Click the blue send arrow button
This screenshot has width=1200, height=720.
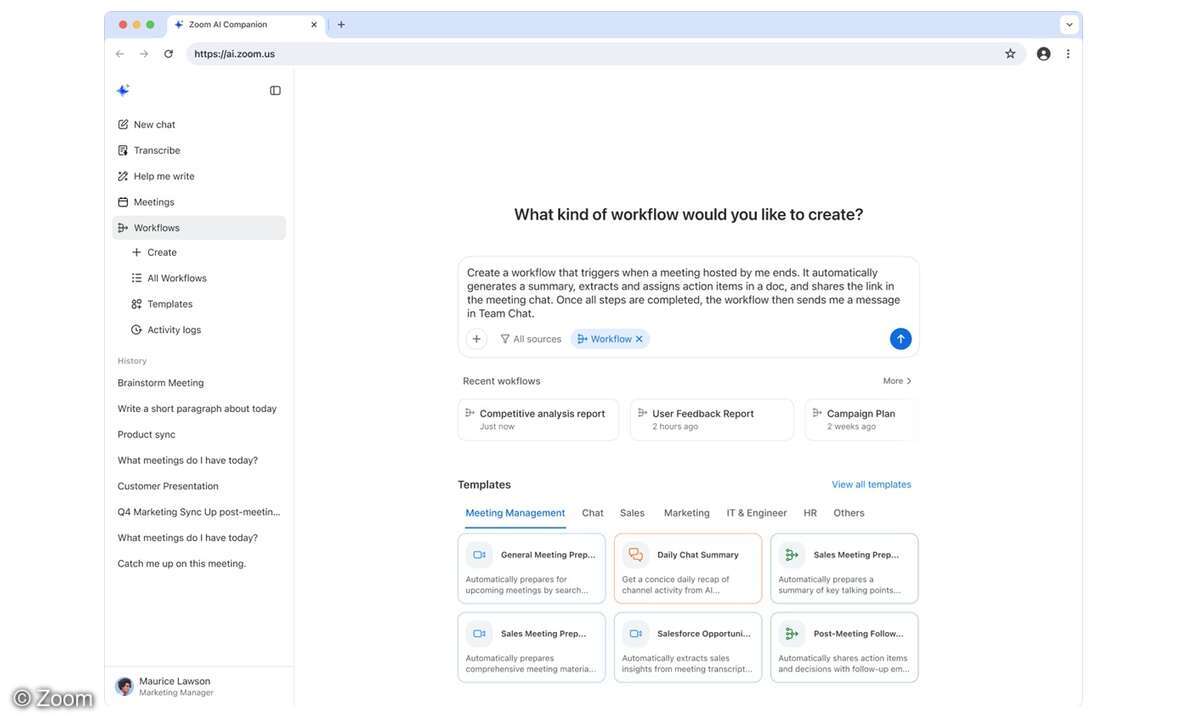point(900,339)
